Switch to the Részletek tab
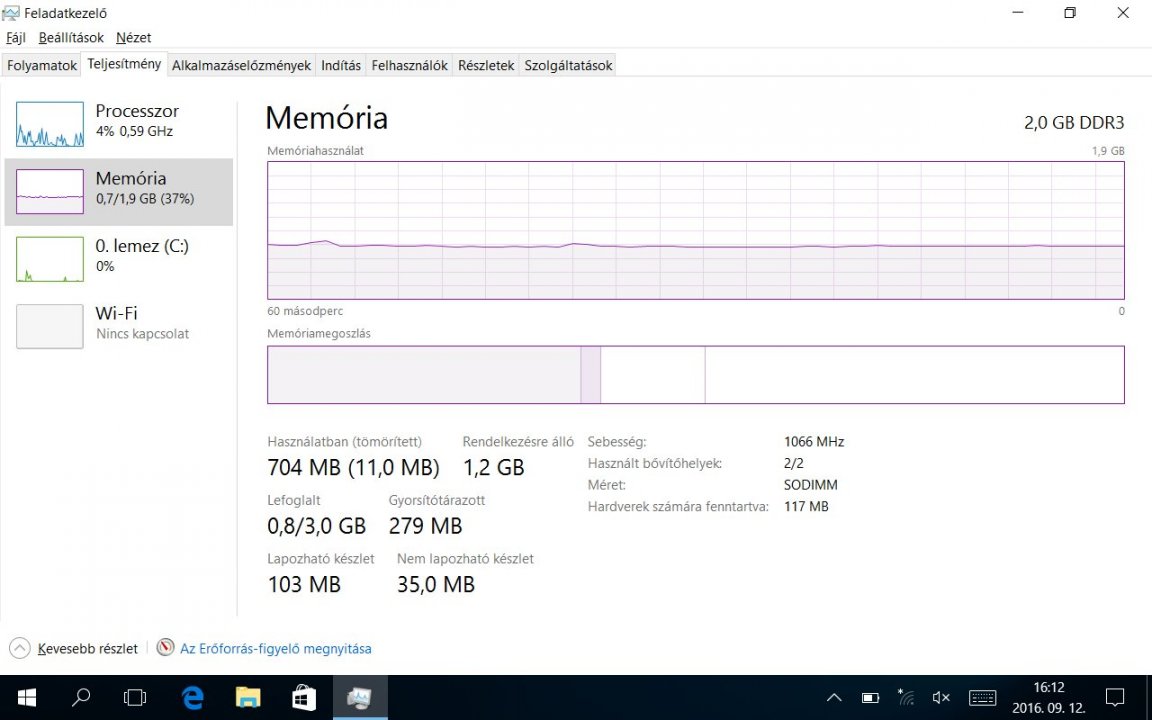The height and width of the screenshot is (720, 1152). [x=486, y=66]
